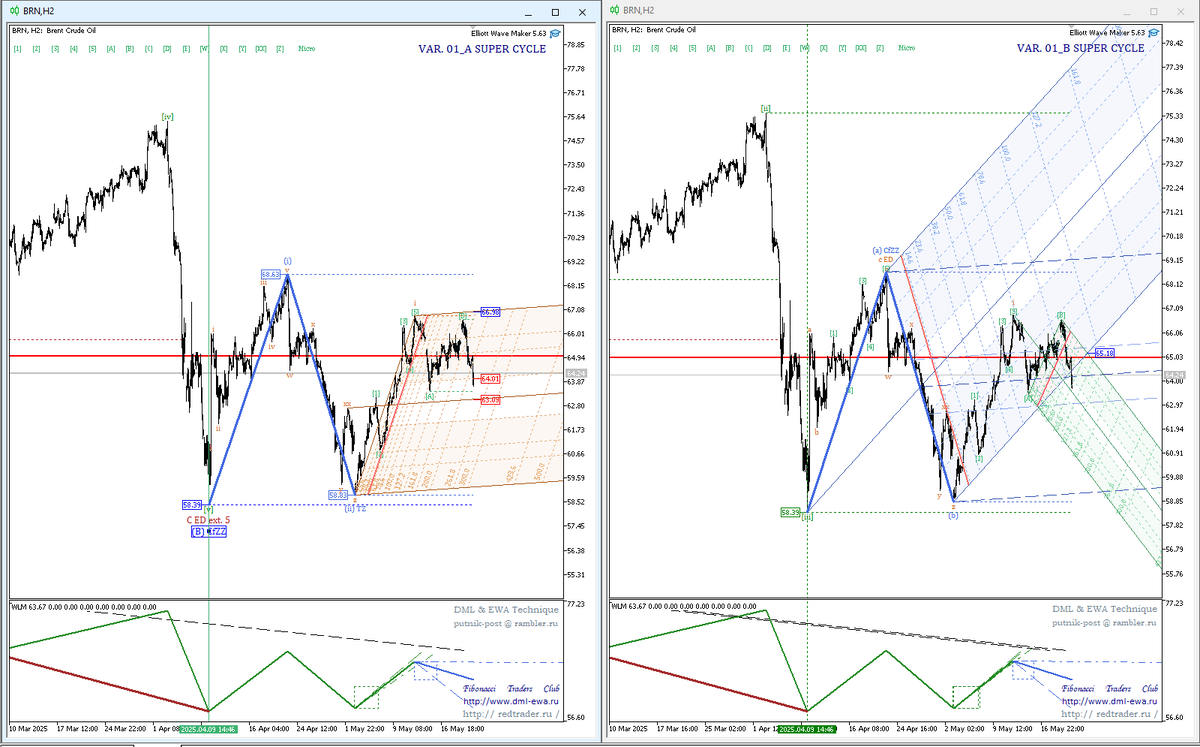Select the [Z] wave label in the VAR. 01_B chart

coord(879,48)
